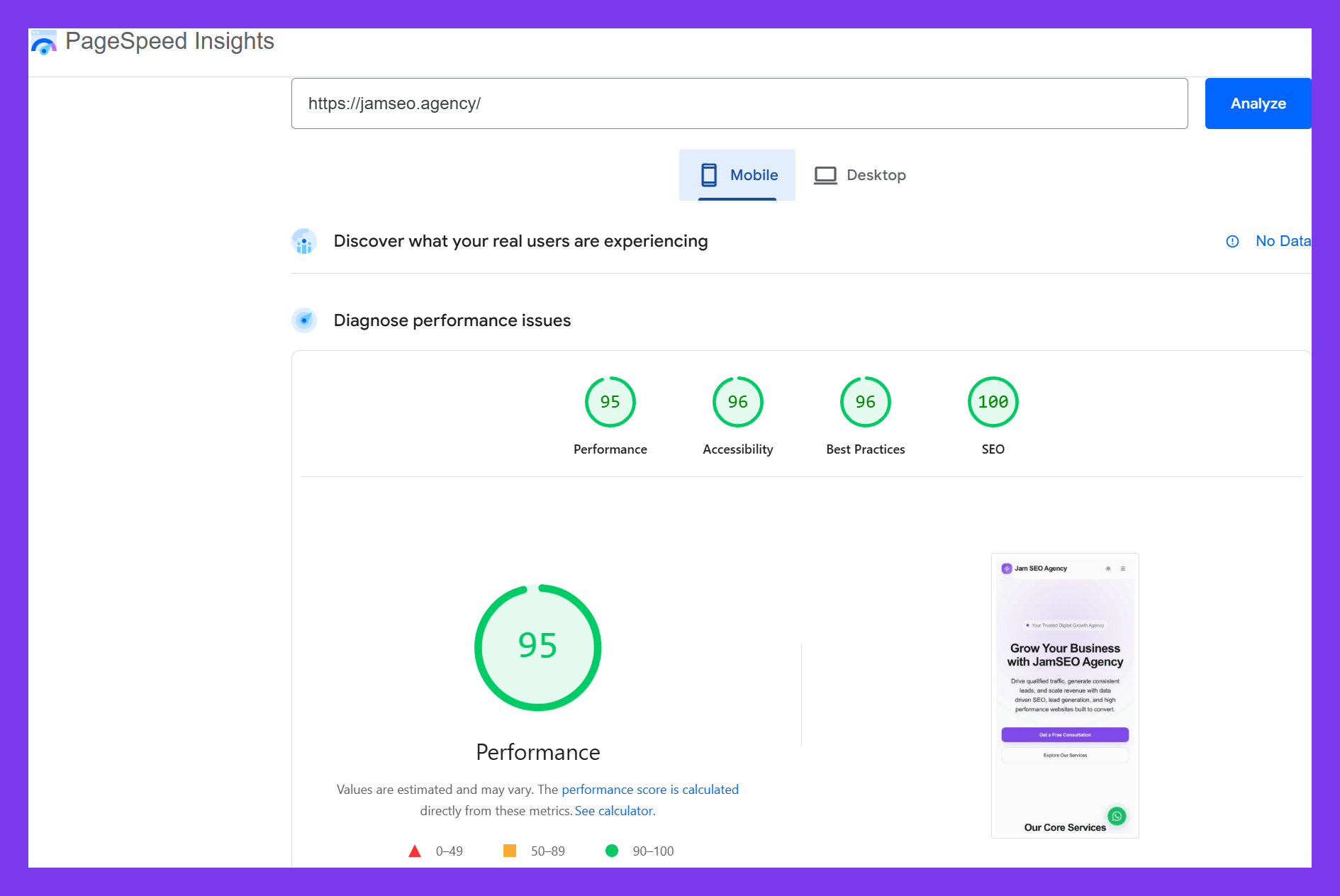Image resolution: width=1340 pixels, height=896 pixels.
Task: Click the orange square 50–89 legend marker
Action: point(510,851)
